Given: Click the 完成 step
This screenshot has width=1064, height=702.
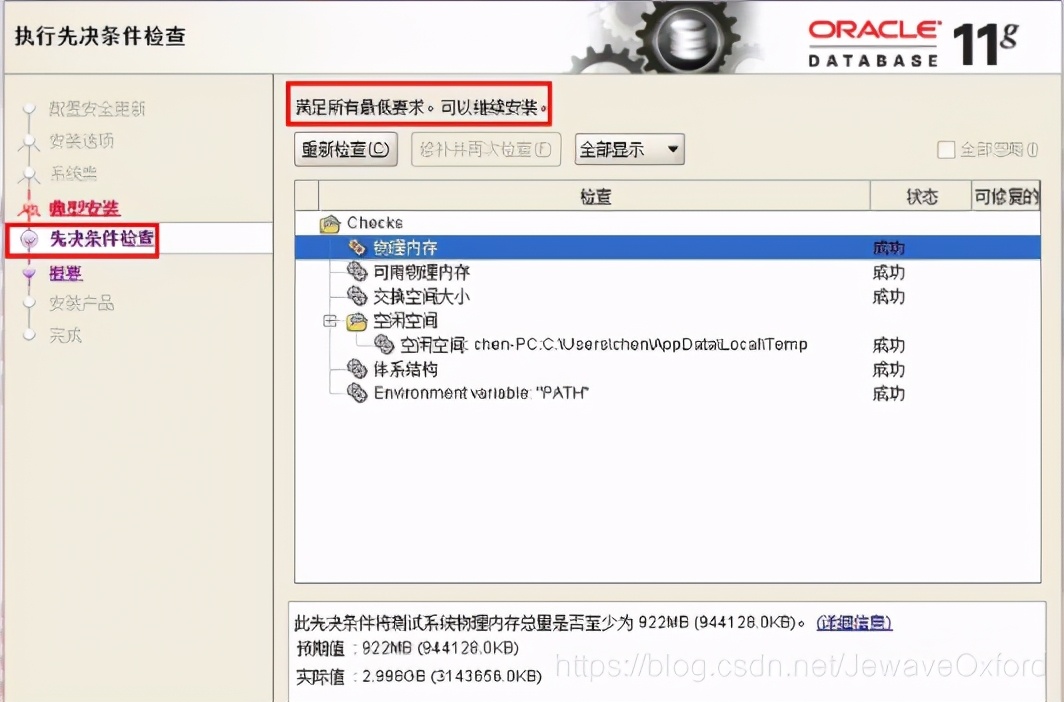Looking at the screenshot, I should pos(65,335).
